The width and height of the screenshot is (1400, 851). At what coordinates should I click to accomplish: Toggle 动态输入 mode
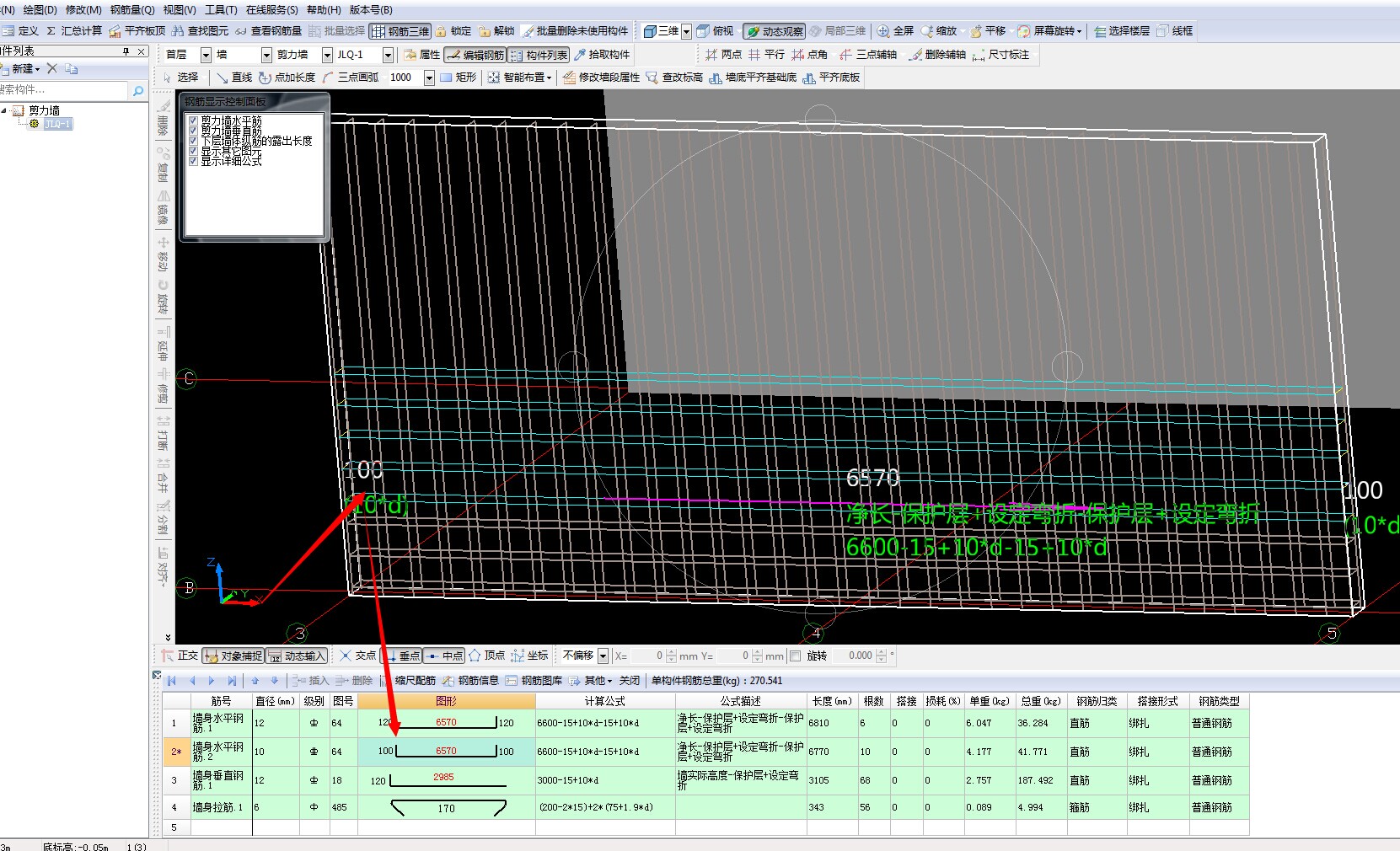coord(297,656)
